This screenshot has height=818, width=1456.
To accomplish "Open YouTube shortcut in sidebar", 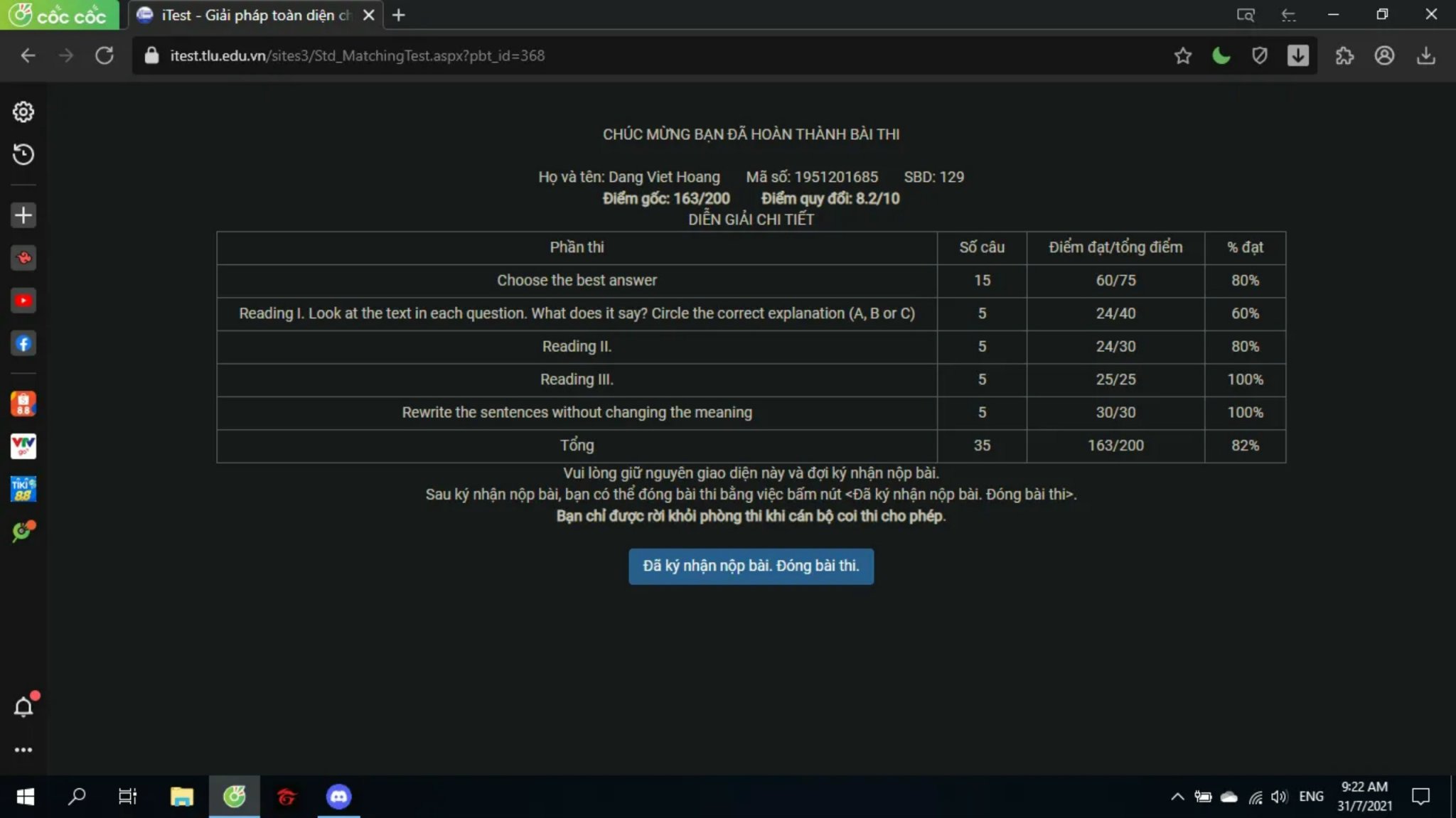I will pyautogui.click(x=23, y=301).
